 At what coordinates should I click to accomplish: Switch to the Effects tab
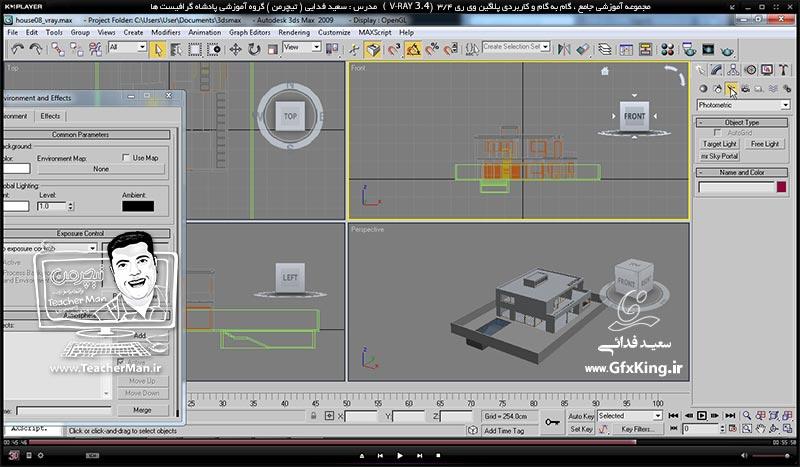coord(50,116)
